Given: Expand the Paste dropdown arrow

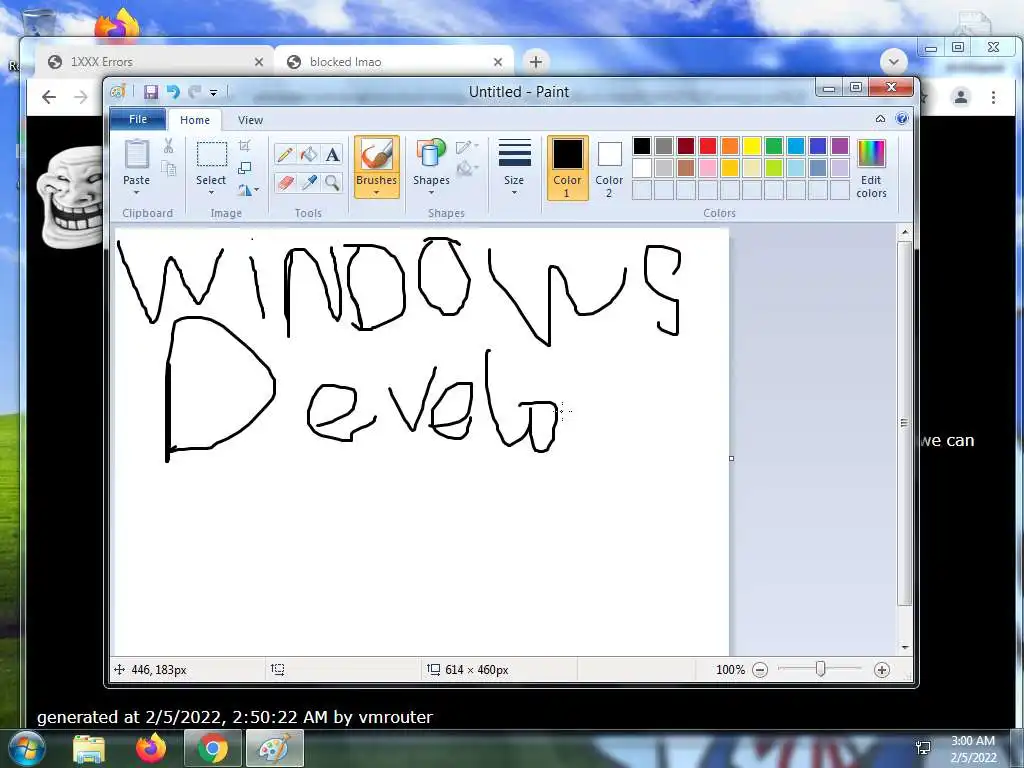Looking at the screenshot, I should 136,193.
